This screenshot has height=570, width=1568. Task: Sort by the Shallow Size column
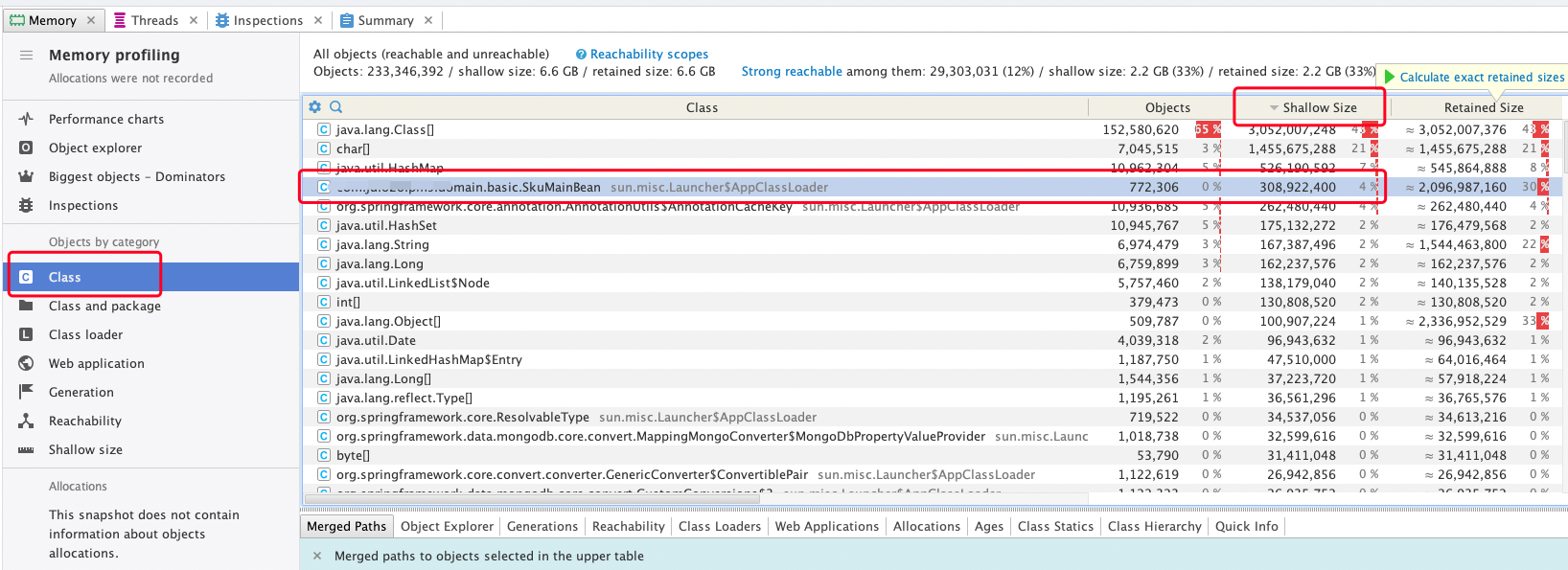pos(1319,108)
